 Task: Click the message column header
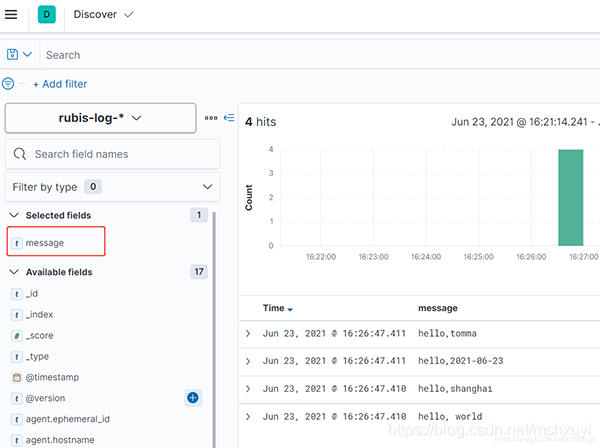(x=438, y=308)
